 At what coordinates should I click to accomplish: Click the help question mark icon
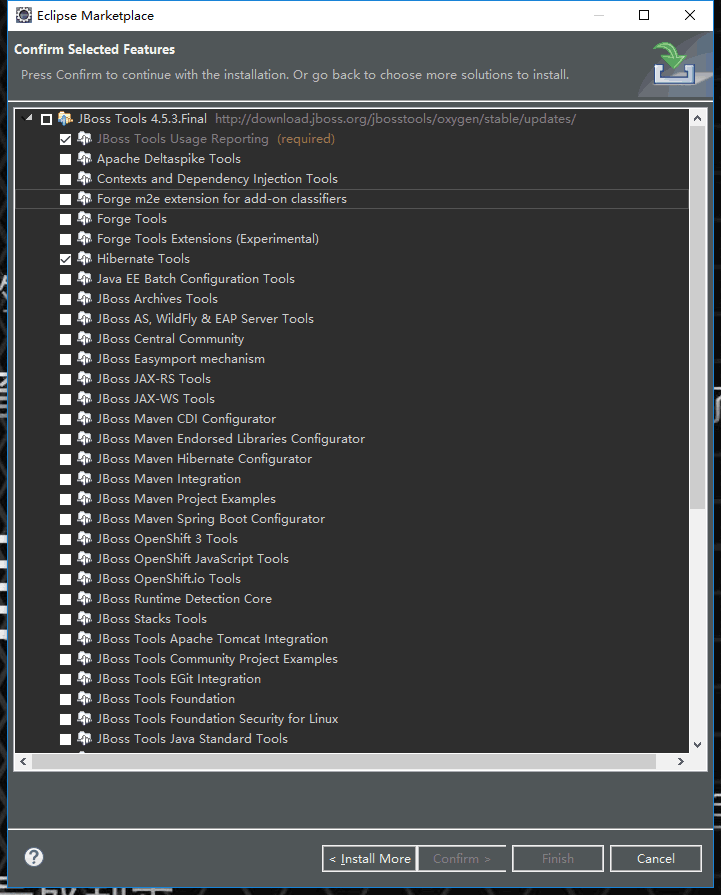pos(34,857)
